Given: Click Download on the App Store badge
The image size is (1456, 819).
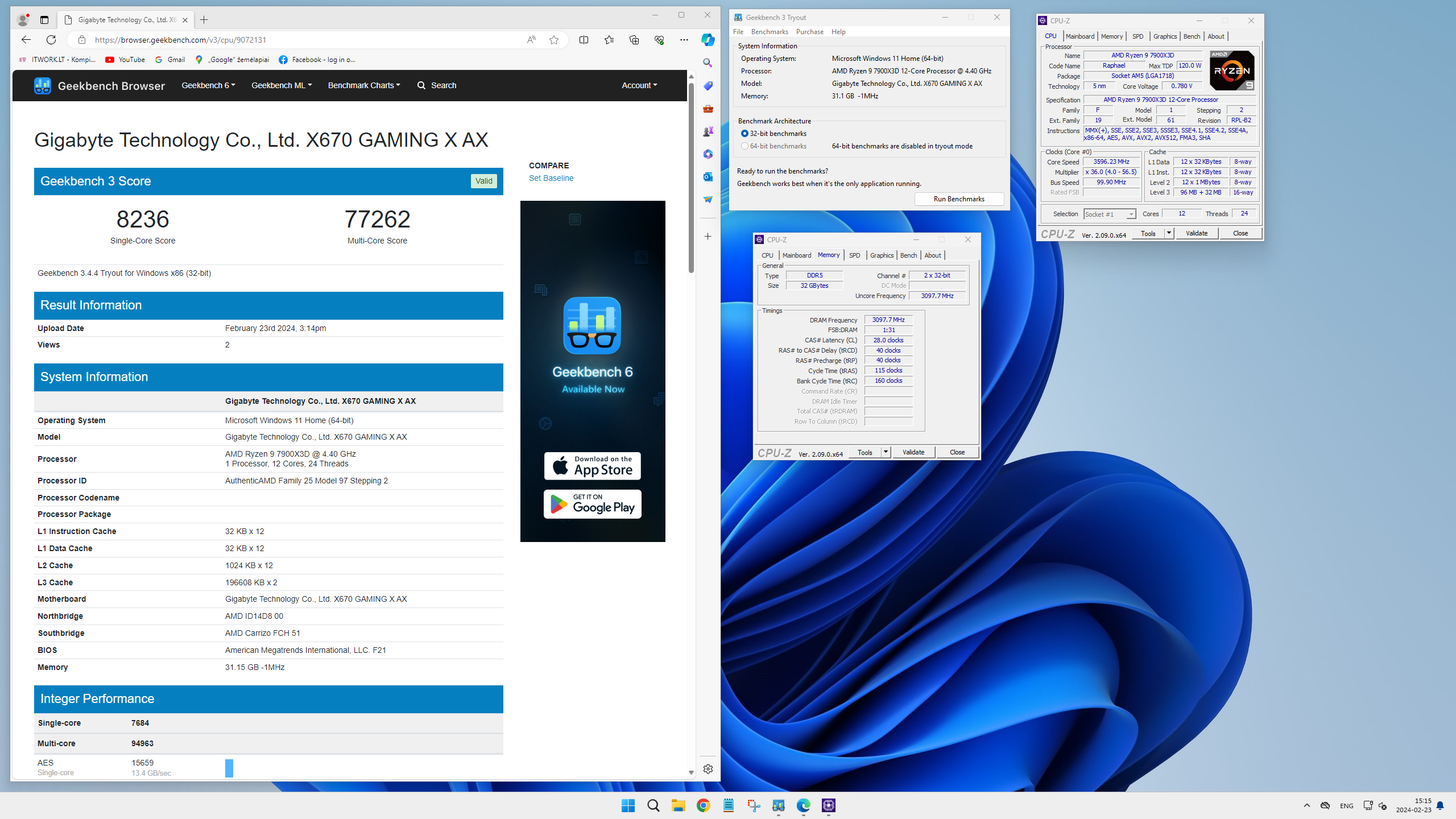Looking at the screenshot, I should coord(593,466).
